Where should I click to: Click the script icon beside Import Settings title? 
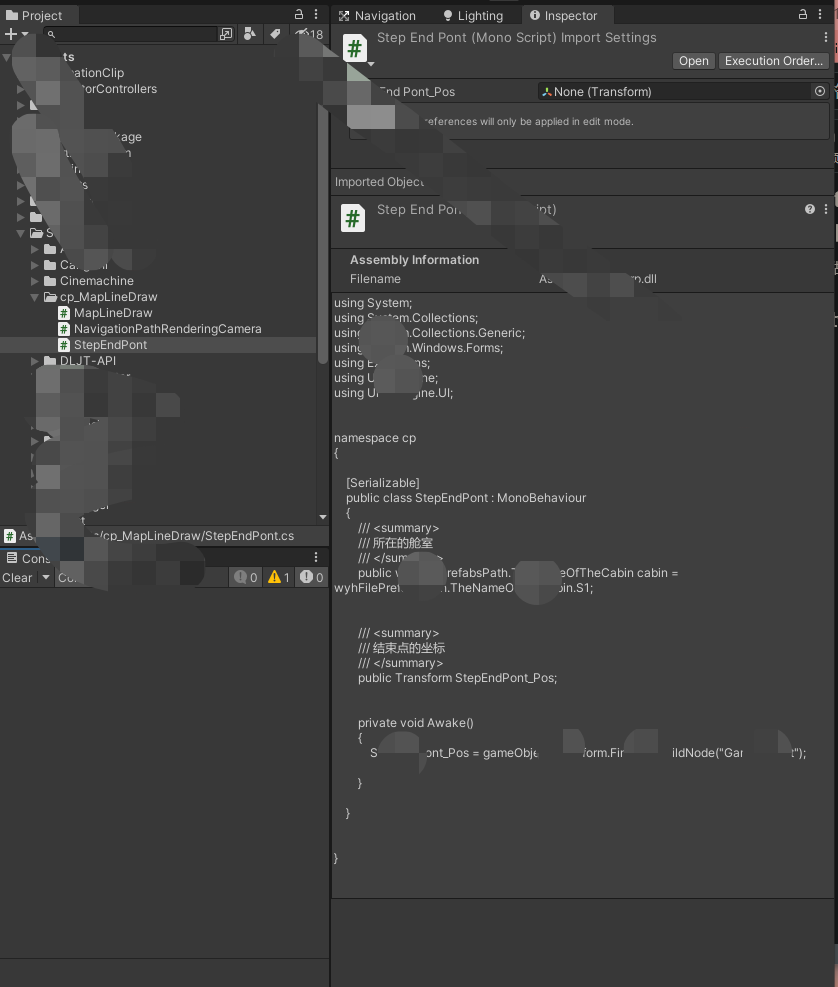pyautogui.click(x=354, y=48)
